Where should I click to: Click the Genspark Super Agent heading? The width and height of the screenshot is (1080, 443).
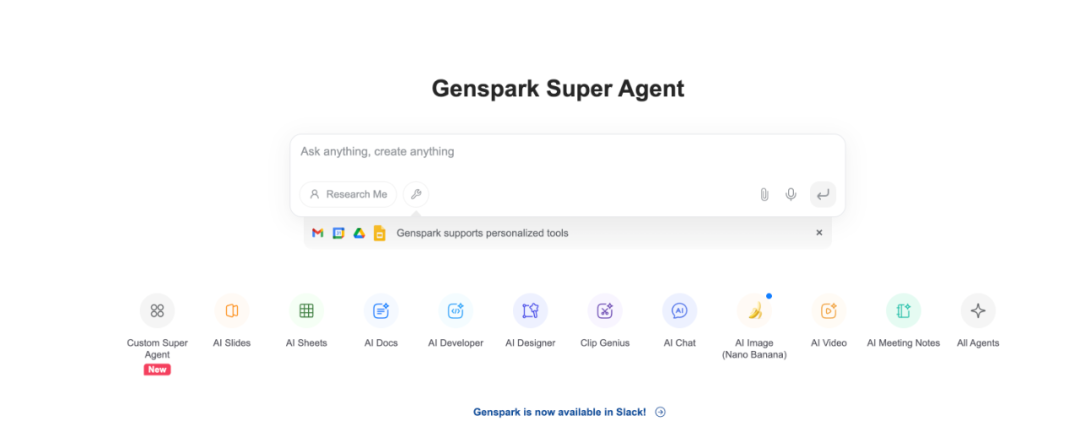(x=558, y=89)
